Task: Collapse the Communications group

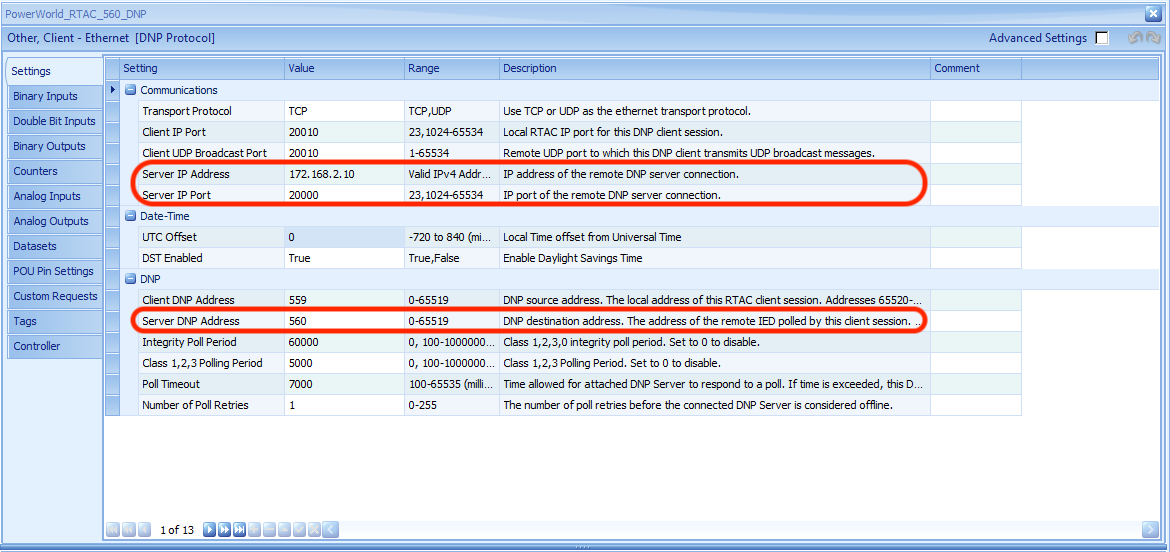Action: click(131, 90)
